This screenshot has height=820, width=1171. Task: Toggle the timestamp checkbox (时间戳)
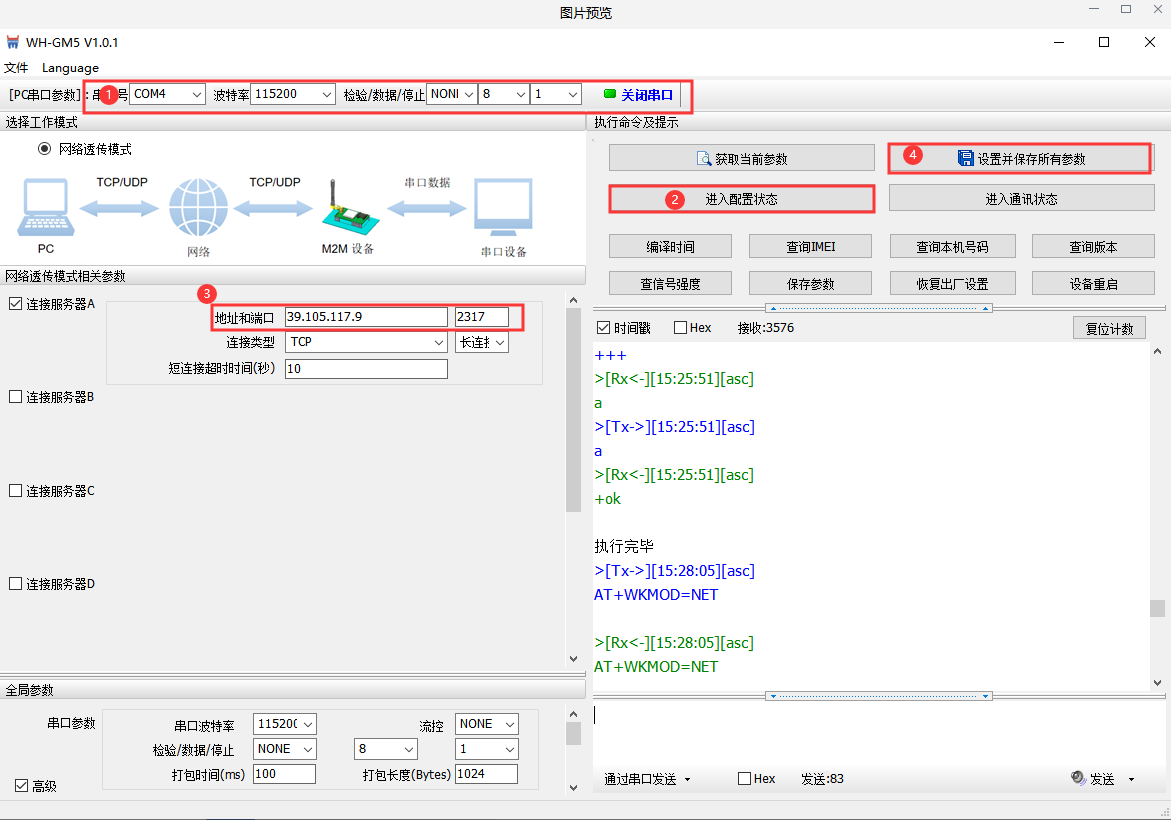[603, 328]
